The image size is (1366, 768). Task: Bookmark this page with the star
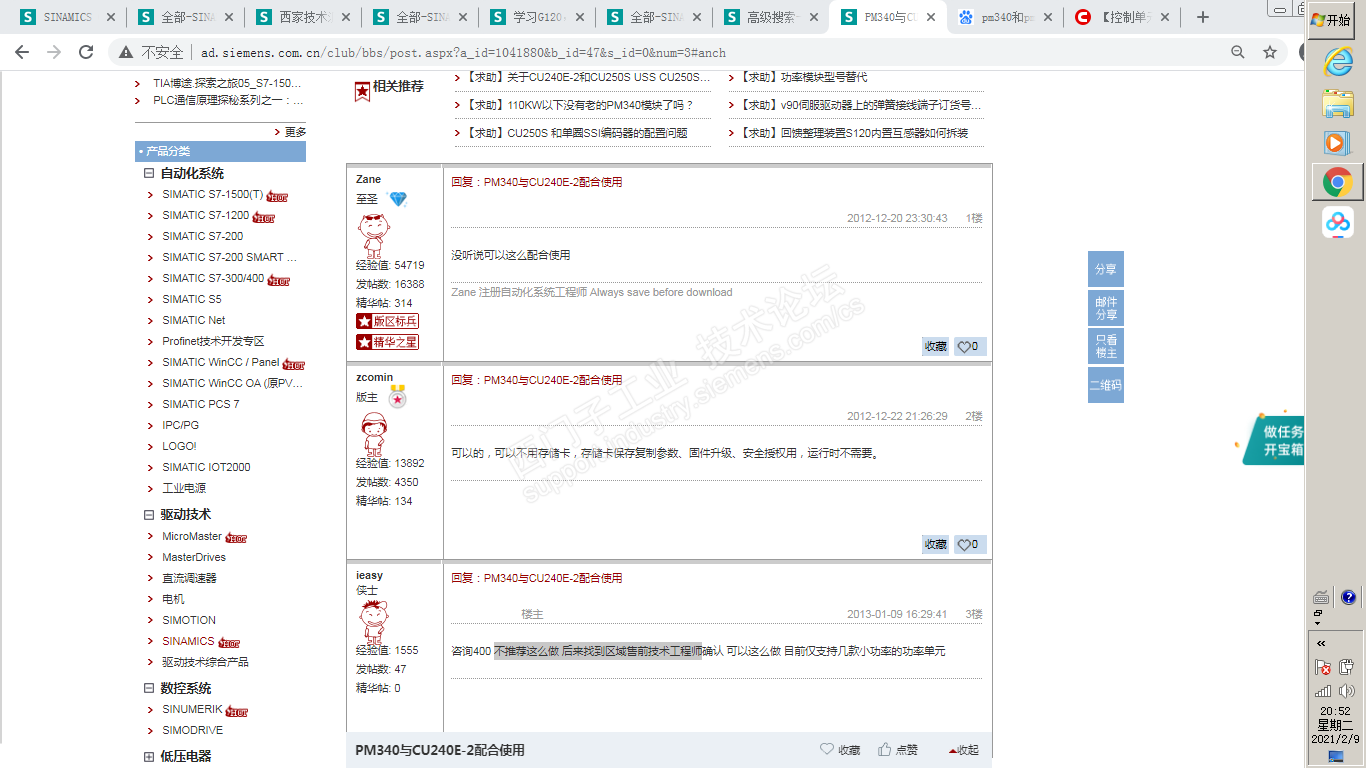click(x=1270, y=52)
